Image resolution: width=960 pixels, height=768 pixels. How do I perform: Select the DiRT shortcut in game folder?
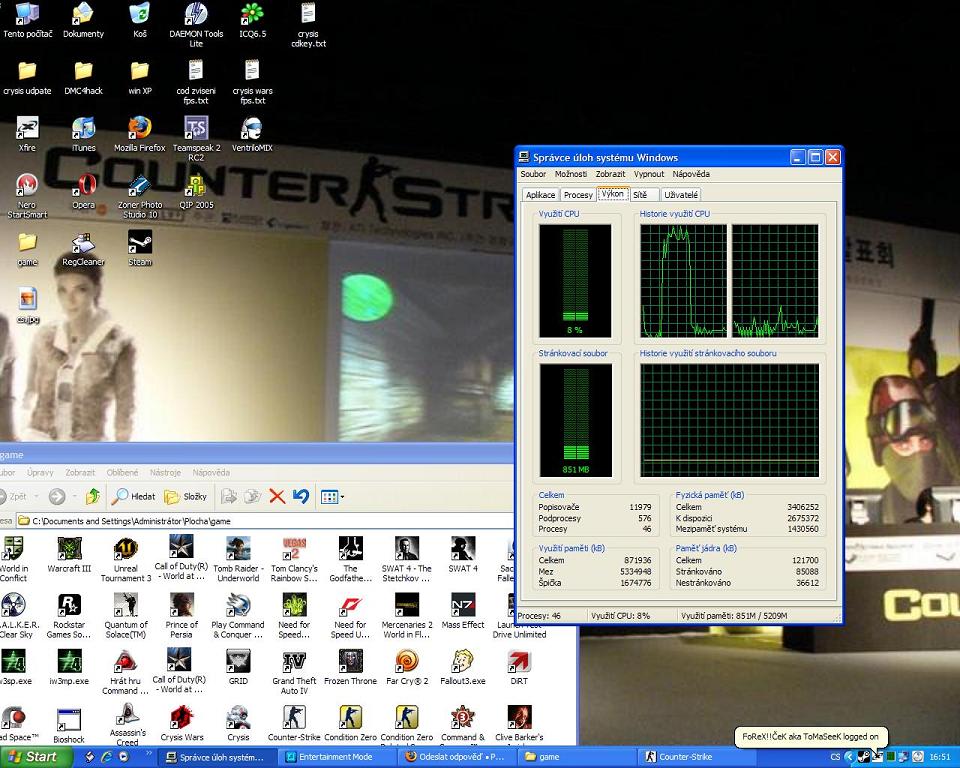[x=519, y=667]
